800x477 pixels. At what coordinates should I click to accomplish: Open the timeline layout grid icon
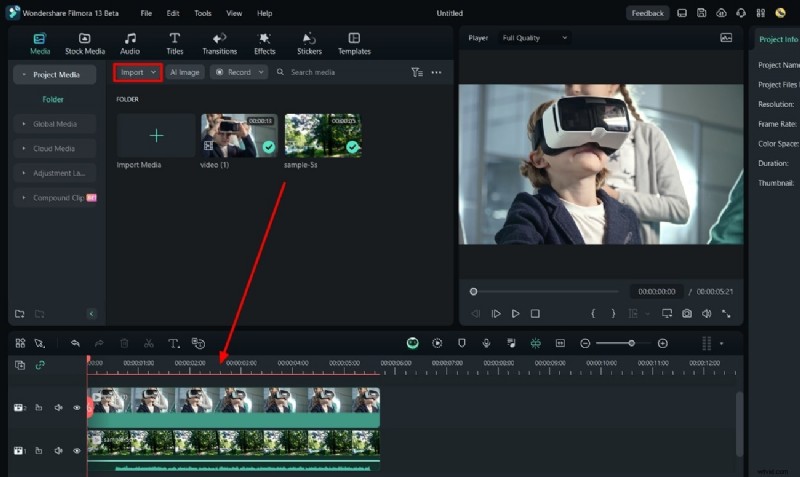pos(20,343)
